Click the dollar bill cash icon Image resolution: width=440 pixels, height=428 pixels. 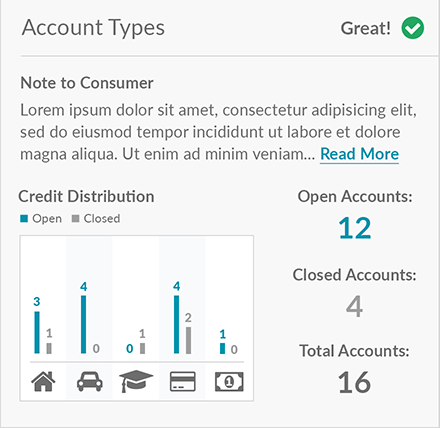click(x=229, y=382)
